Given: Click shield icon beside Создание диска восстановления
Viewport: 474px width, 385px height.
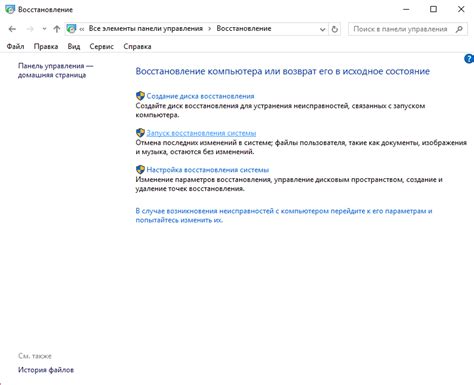Looking at the screenshot, I should (x=140, y=96).
